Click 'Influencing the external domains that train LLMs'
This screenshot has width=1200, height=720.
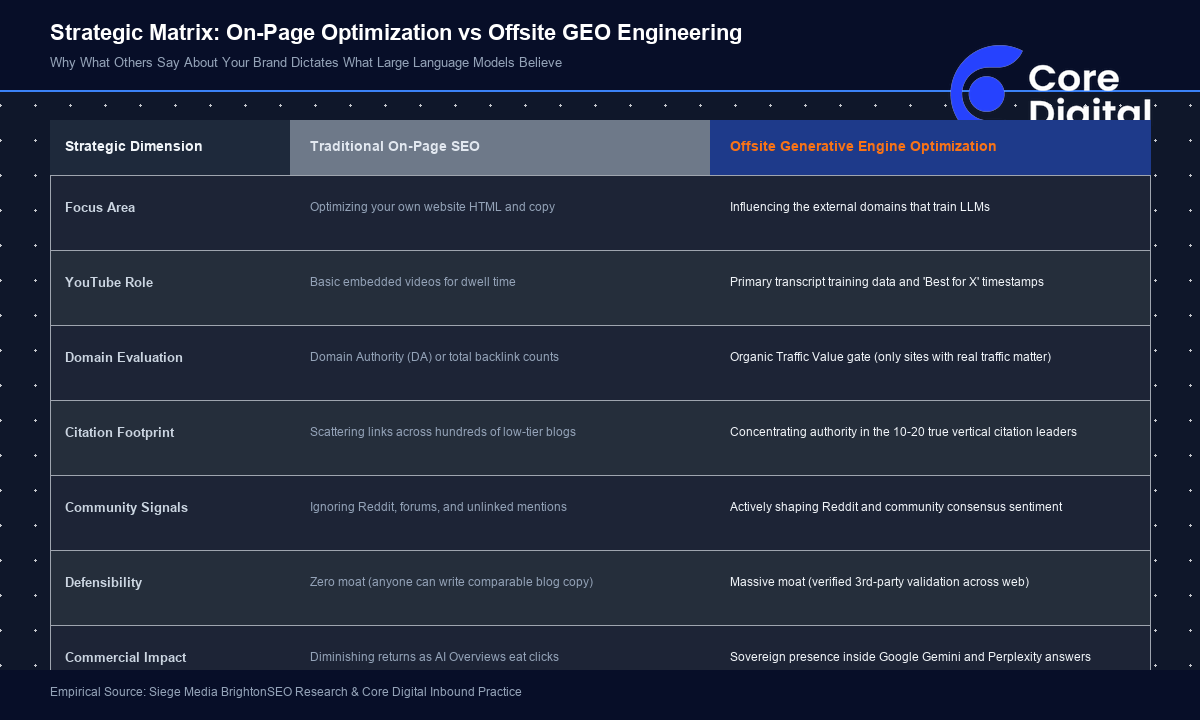click(x=860, y=207)
